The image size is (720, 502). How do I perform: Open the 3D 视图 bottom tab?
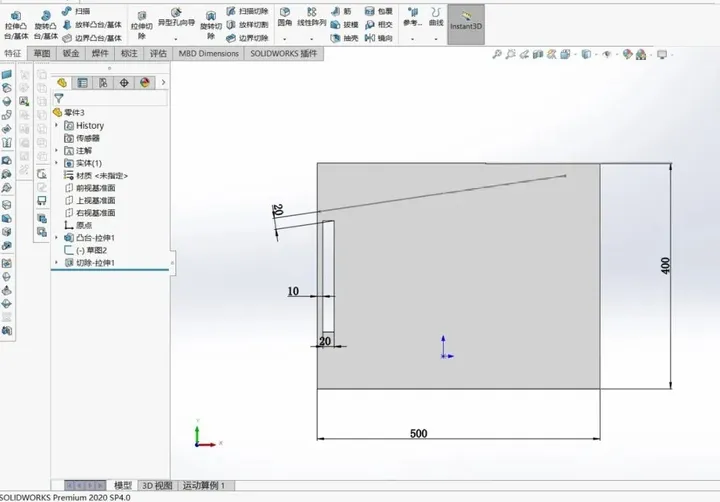point(156,485)
